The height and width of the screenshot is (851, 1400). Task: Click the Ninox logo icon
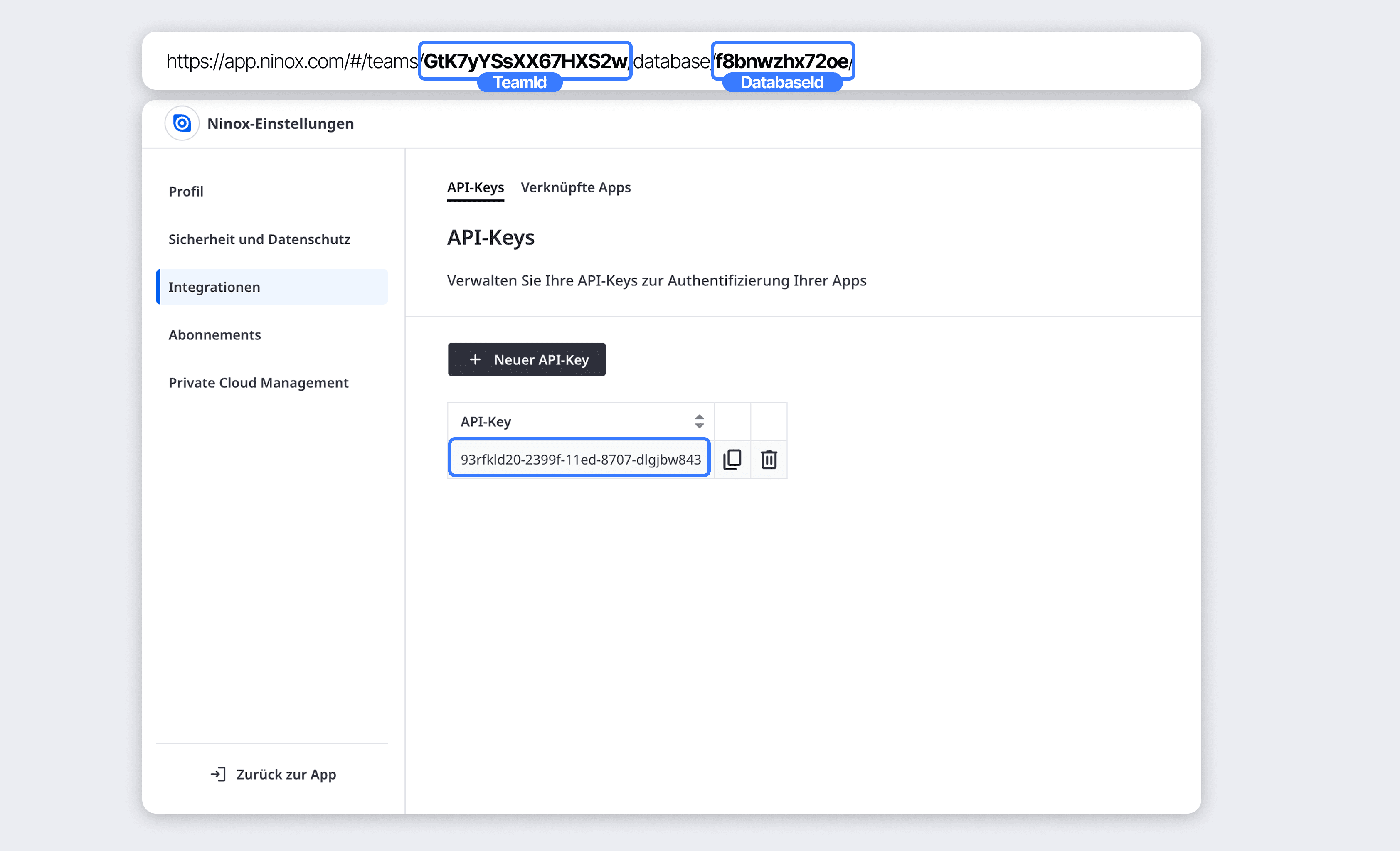(182, 123)
